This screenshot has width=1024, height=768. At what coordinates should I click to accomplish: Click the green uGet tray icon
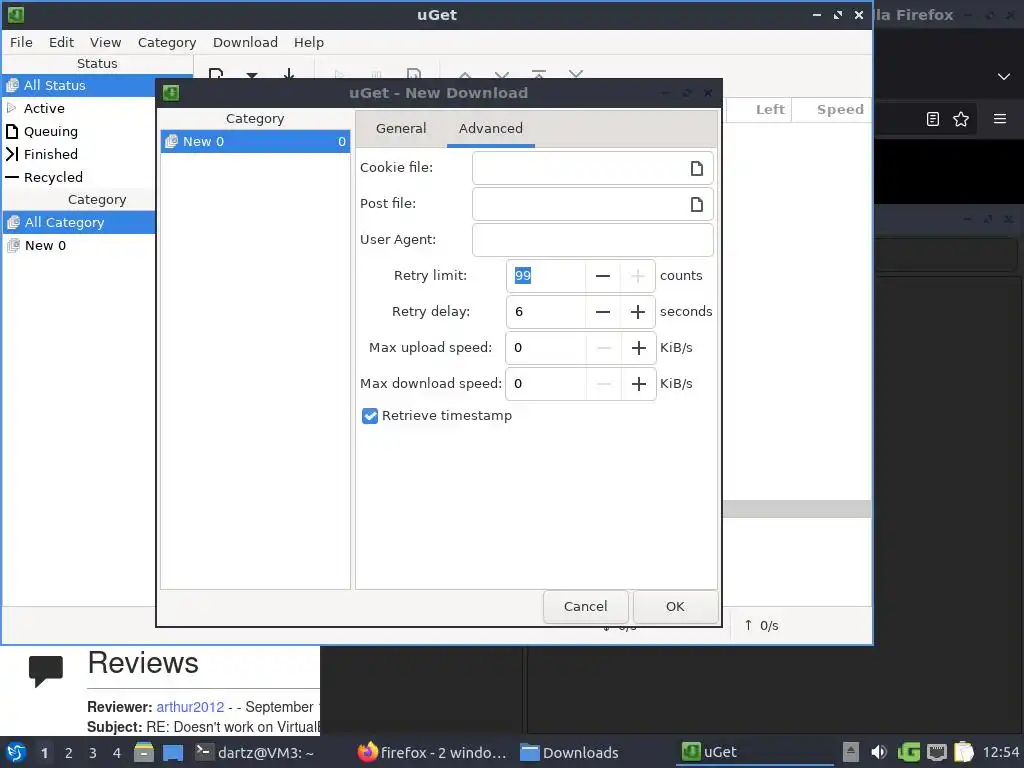point(908,752)
